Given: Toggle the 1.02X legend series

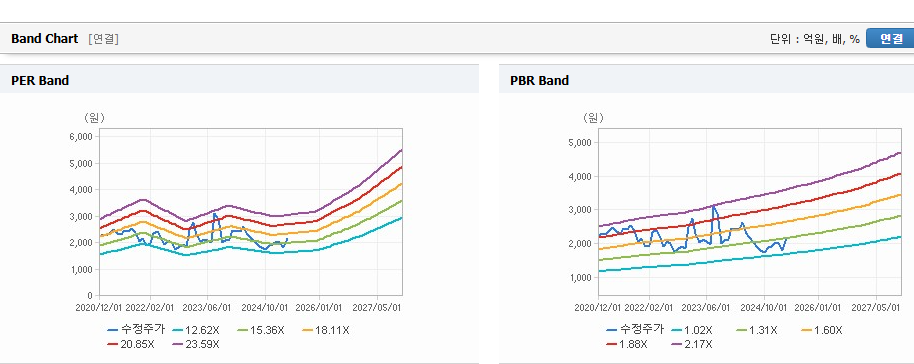Looking at the screenshot, I should (692, 330).
